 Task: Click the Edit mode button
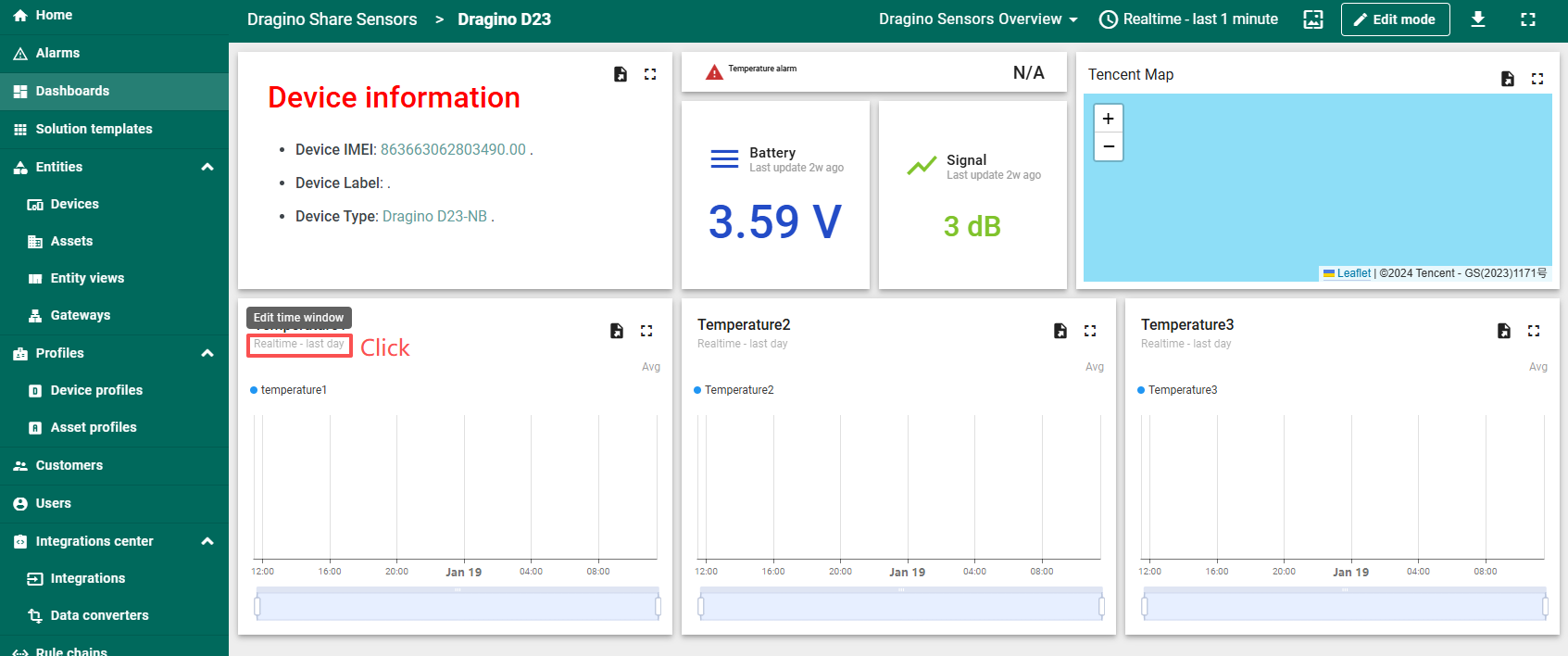(x=1395, y=19)
